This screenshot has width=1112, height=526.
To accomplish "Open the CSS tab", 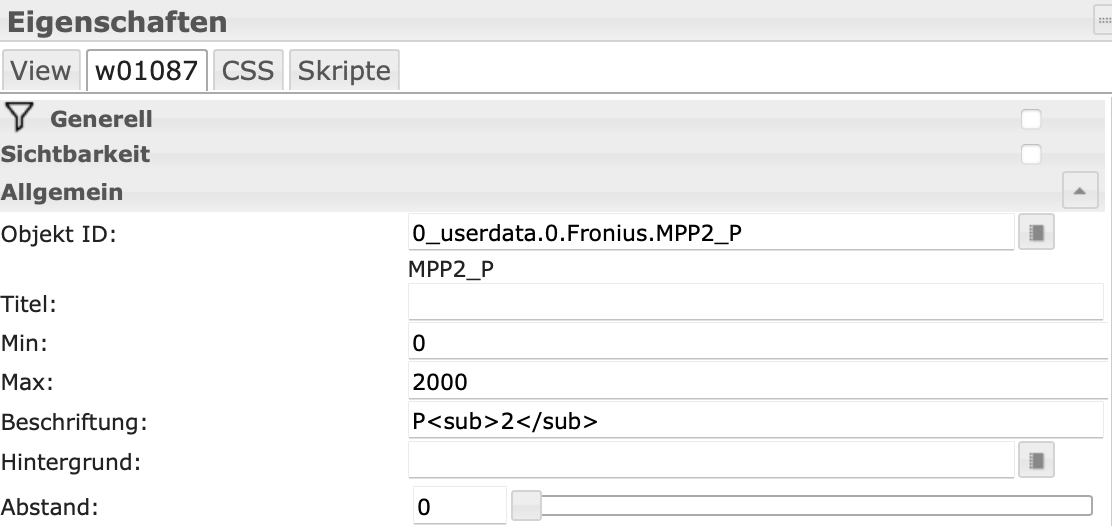I will (x=247, y=71).
